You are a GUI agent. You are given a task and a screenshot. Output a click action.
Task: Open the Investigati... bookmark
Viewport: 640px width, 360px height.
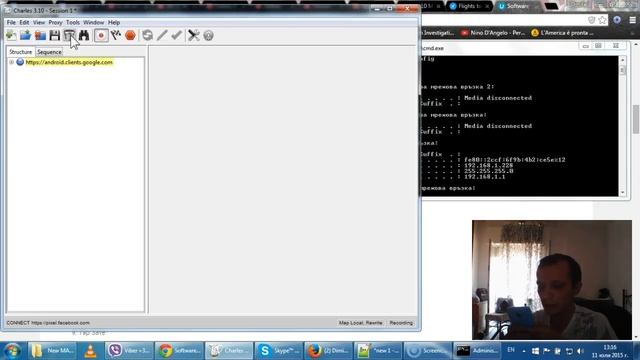[x=438, y=33]
